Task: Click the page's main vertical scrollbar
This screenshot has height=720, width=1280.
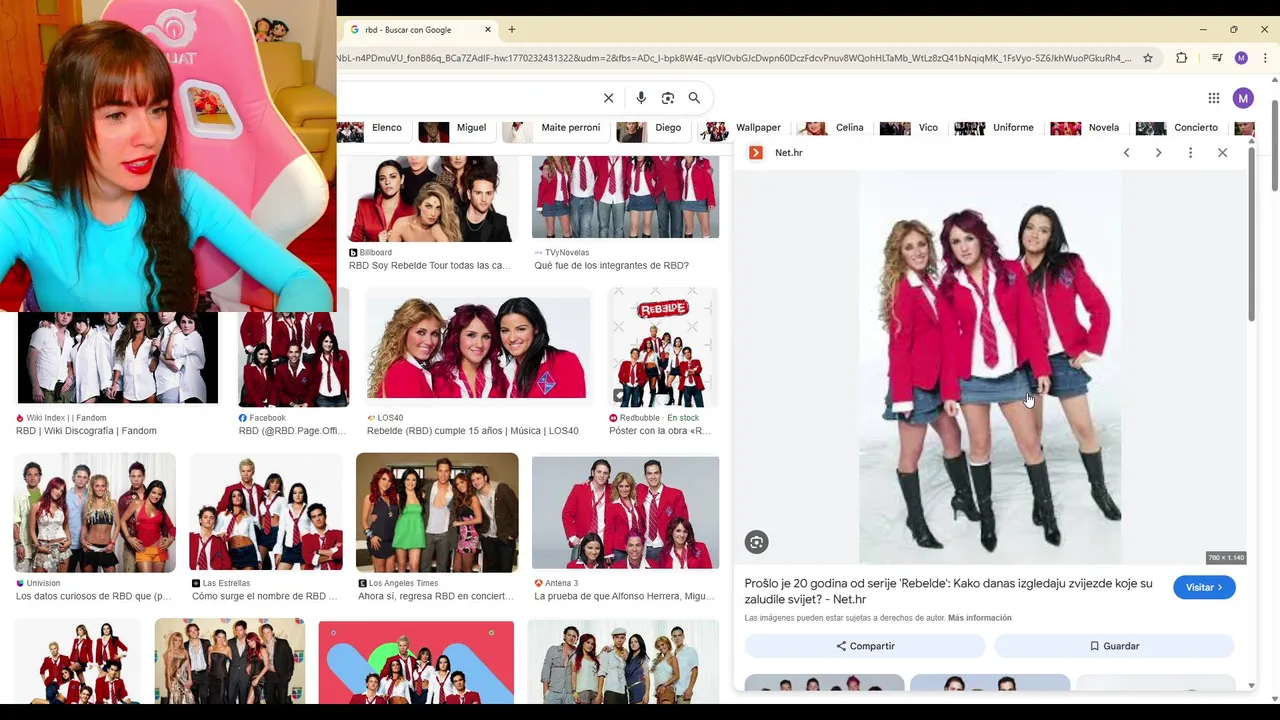Action: pos(1274,145)
